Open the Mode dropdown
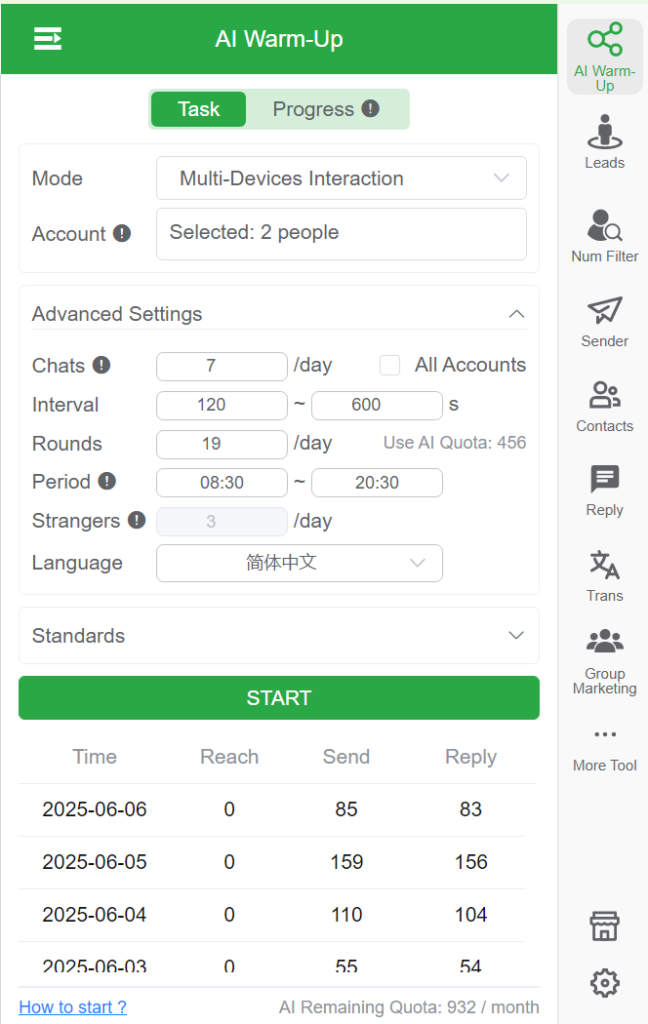Screen dimensions: 648x1024 coord(341,178)
